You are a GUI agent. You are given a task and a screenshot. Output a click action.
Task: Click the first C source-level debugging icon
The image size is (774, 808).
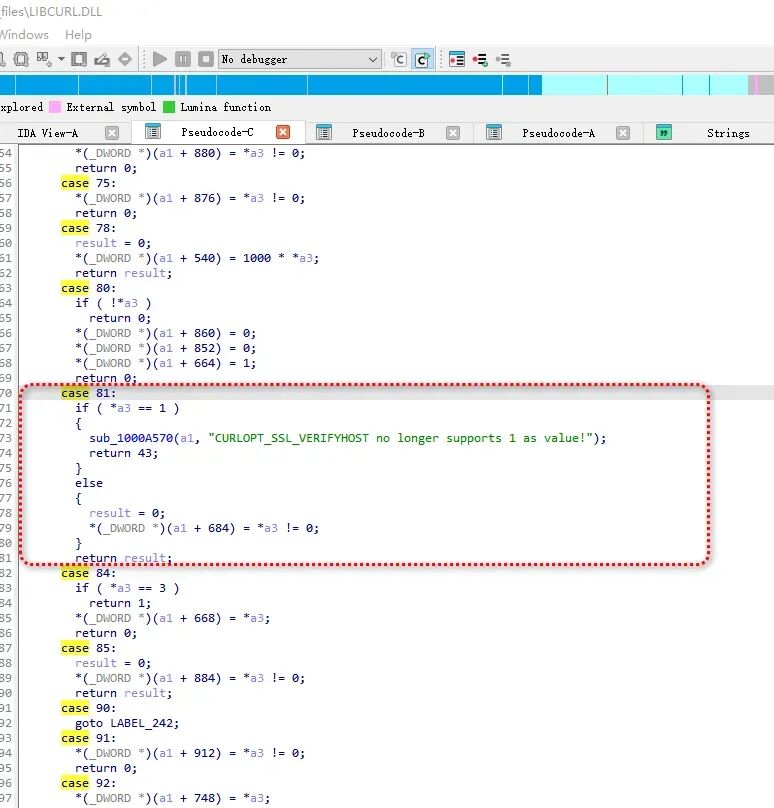(x=398, y=59)
